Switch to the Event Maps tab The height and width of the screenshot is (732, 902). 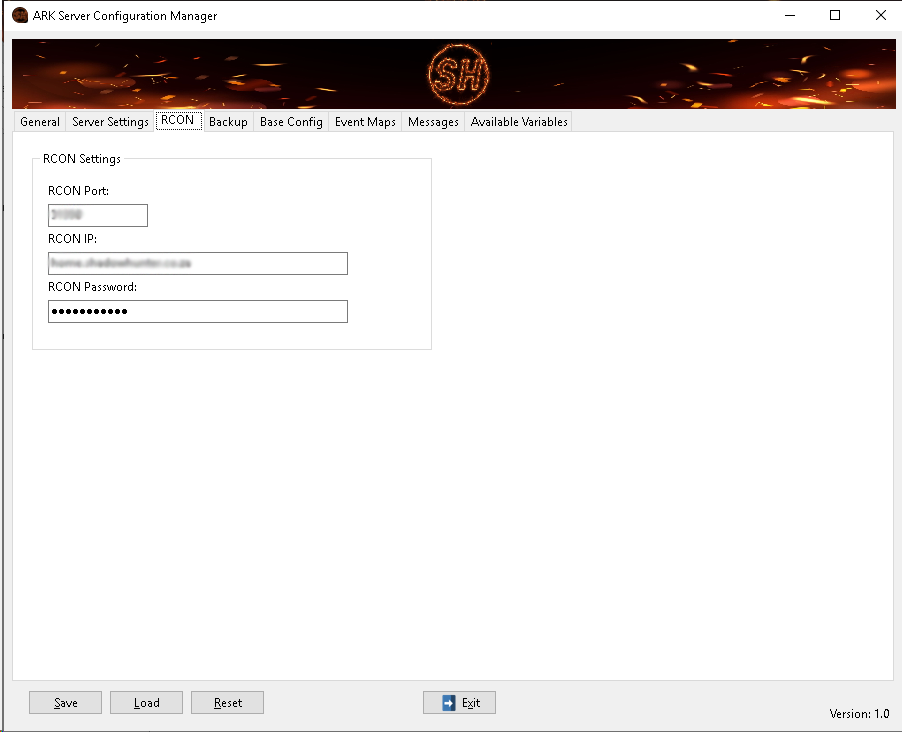[365, 122]
